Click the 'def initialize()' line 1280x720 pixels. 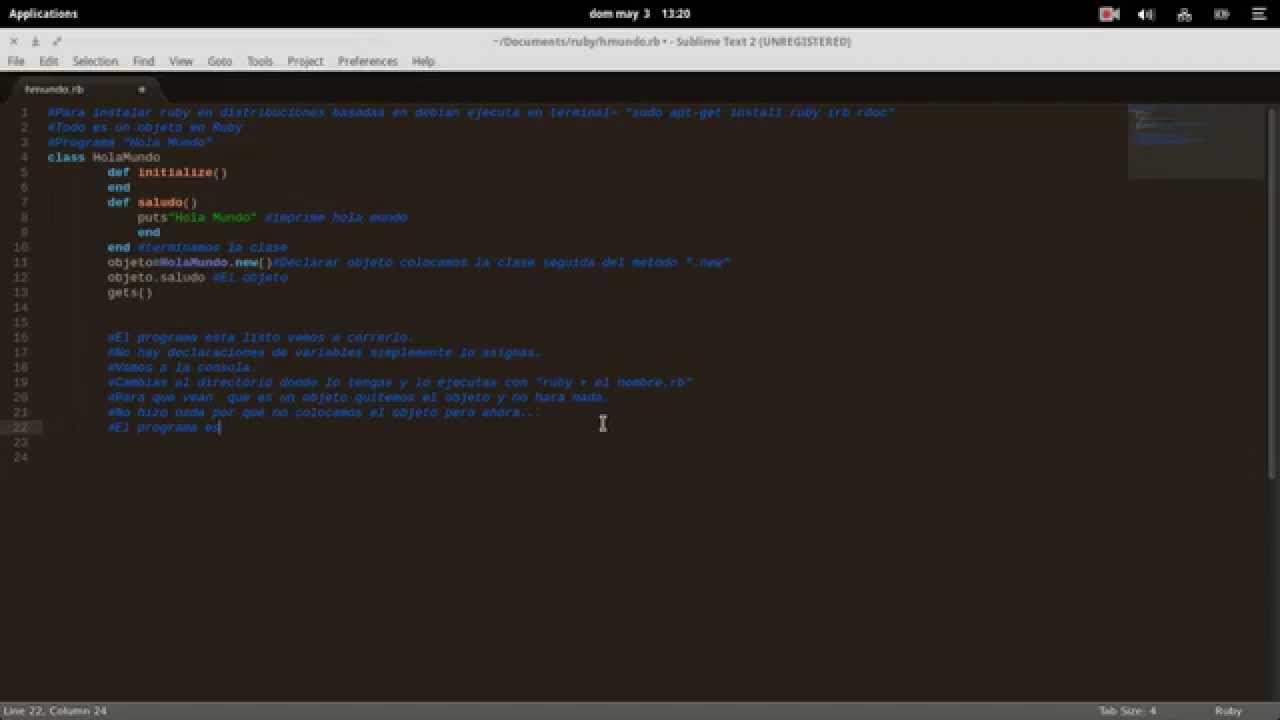click(168, 172)
